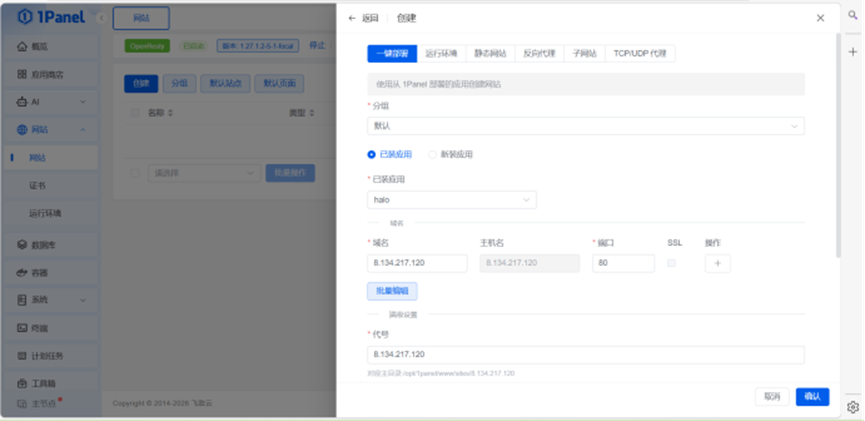Click the 批量操作 button
This screenshot has height=421, width=865.
coord(290,173)
